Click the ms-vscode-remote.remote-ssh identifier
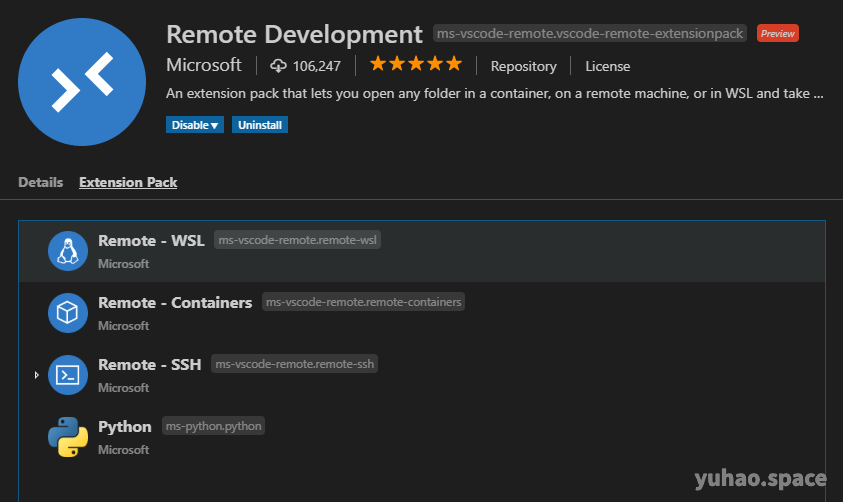Viewport: 843px width, 502px height. click(295, 364)
